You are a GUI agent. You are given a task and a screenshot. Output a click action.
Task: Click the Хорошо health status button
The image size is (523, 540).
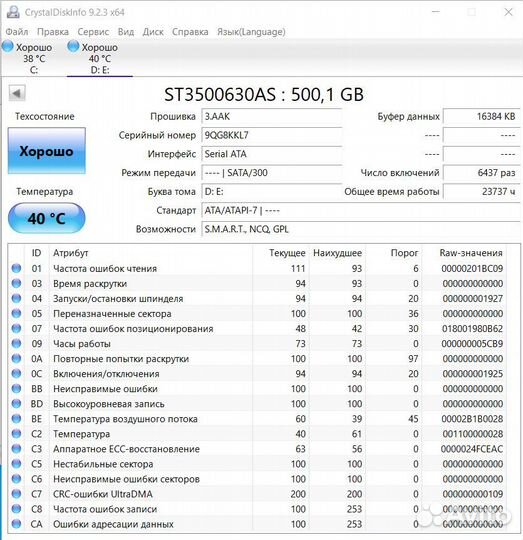point(46,151)
